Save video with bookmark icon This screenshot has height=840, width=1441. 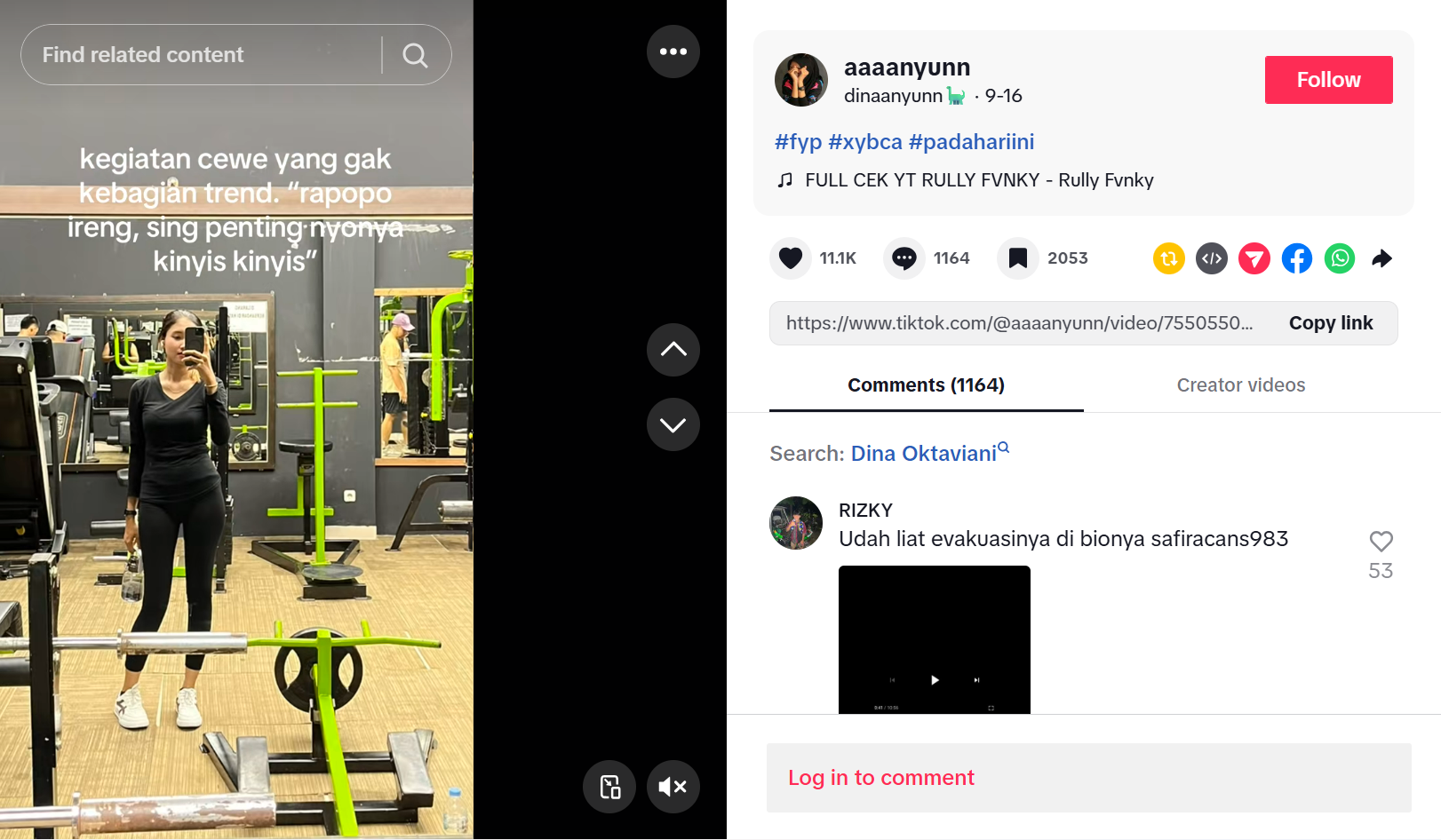click(x=1018, y=258)
